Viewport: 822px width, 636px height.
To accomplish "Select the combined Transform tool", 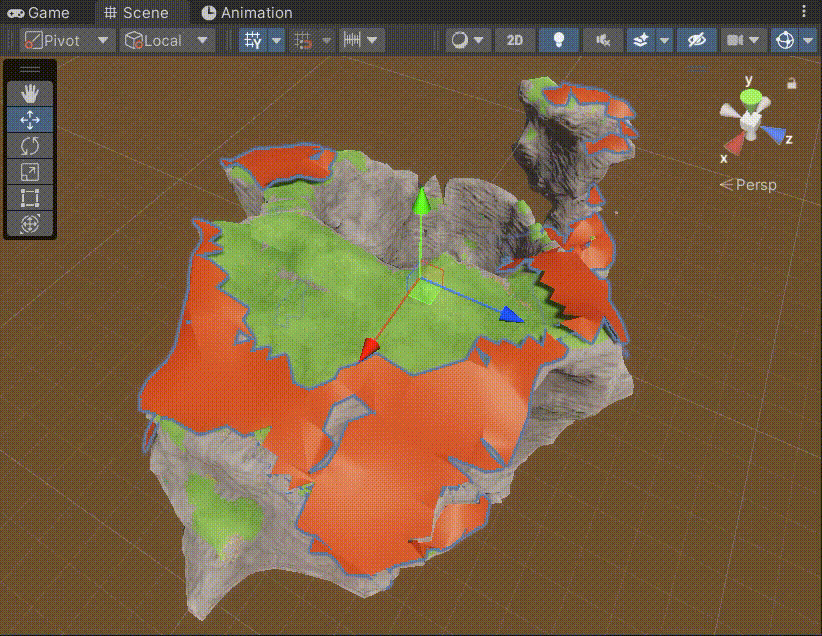I will click(30, 224).
